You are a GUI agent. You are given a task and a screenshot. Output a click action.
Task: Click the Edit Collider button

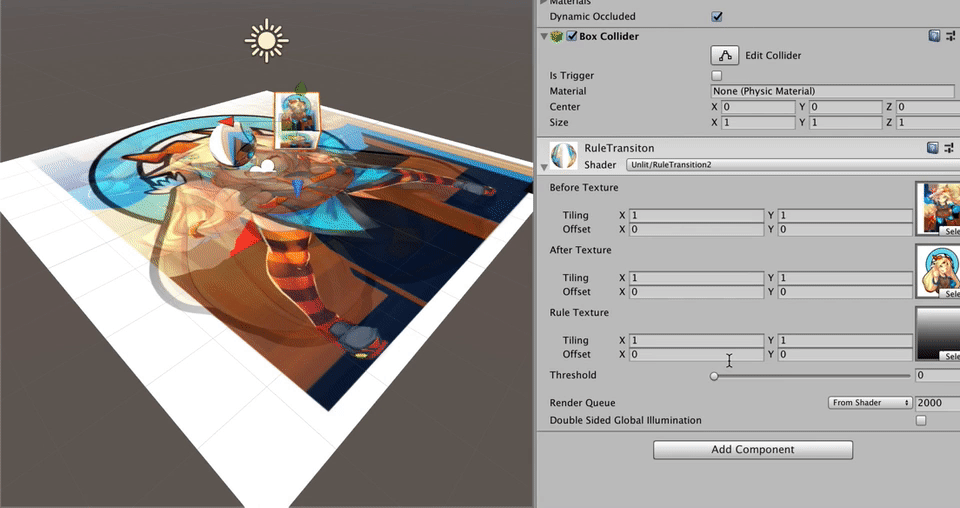pos(725,55)
